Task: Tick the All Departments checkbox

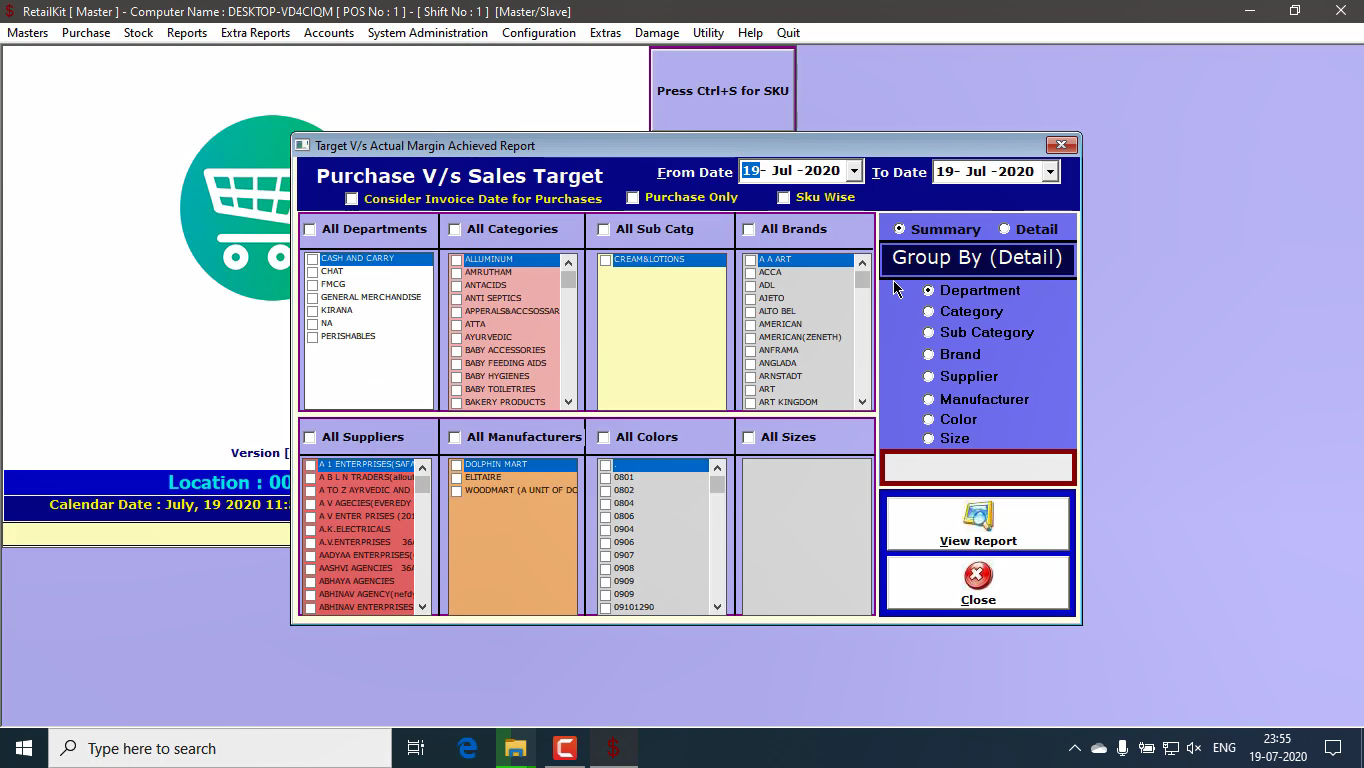Action: coord(310,229)
